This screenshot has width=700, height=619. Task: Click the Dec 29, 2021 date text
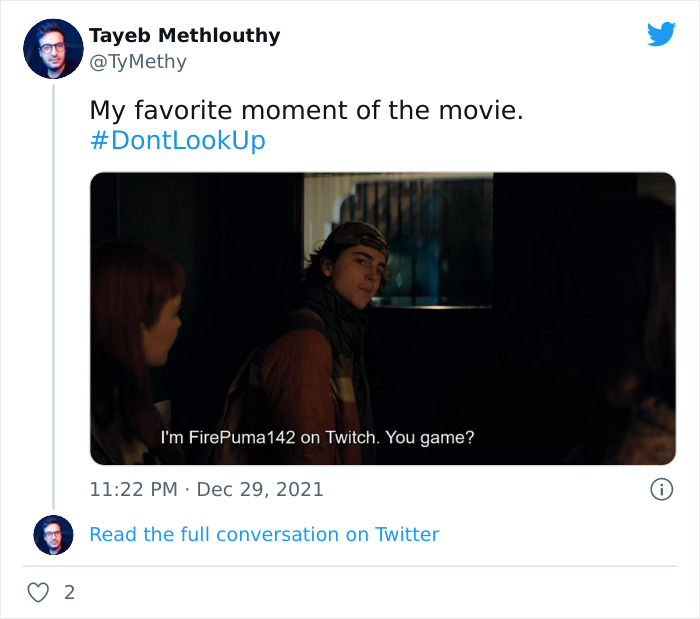click(x=260, y=490)
